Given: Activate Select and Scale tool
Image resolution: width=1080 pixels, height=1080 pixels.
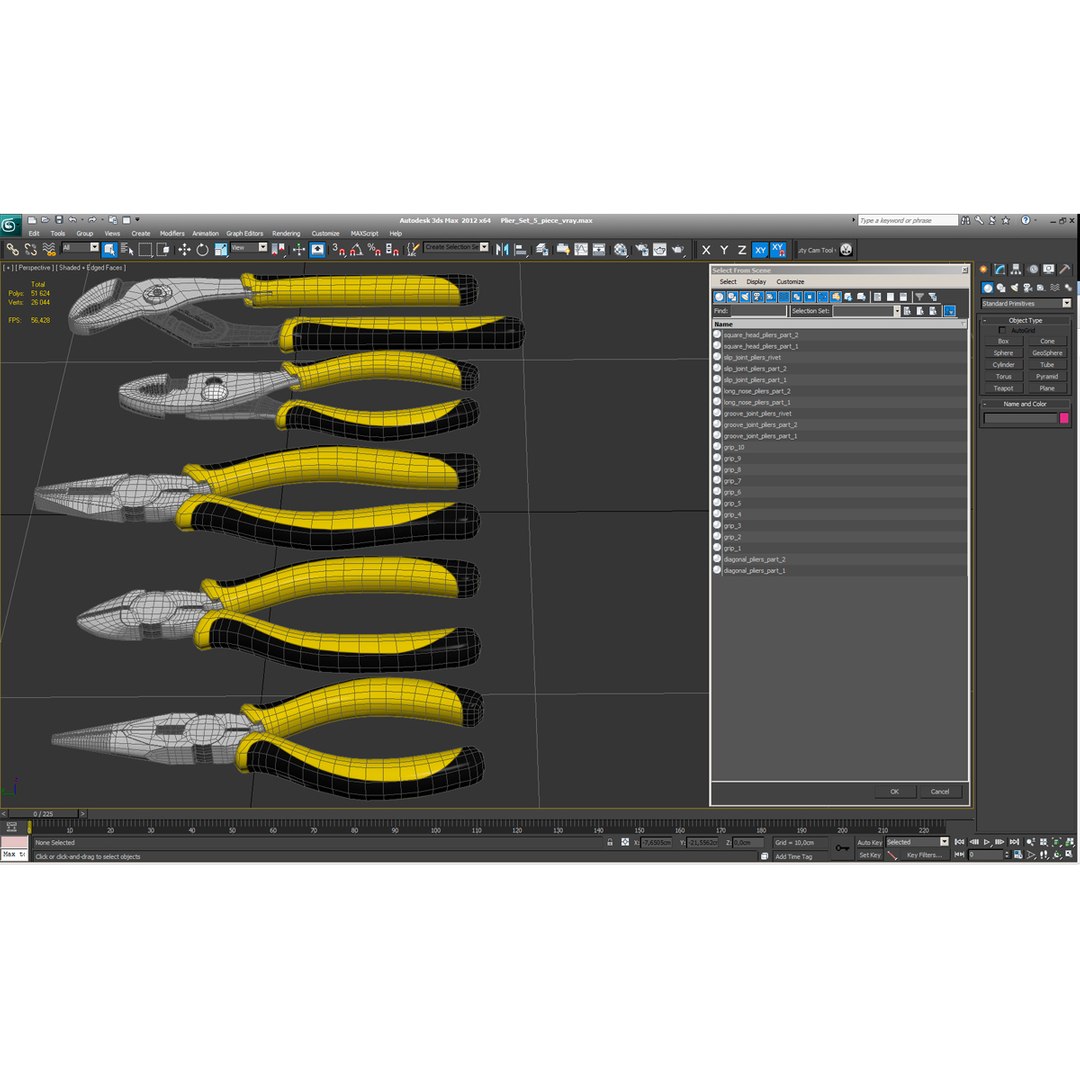Looking at the screenshot, I should coord(220,249).
